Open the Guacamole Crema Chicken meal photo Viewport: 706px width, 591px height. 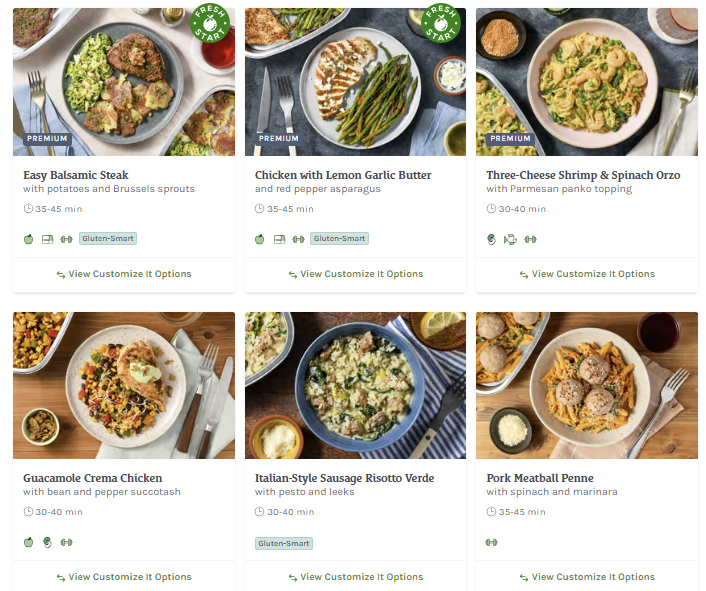[124, 385]
